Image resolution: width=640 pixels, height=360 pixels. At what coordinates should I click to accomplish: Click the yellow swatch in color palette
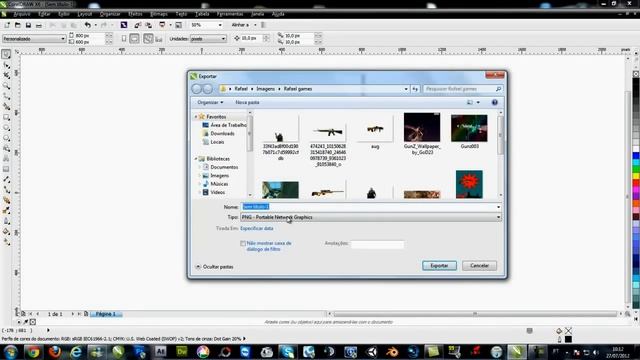(636, 176)
